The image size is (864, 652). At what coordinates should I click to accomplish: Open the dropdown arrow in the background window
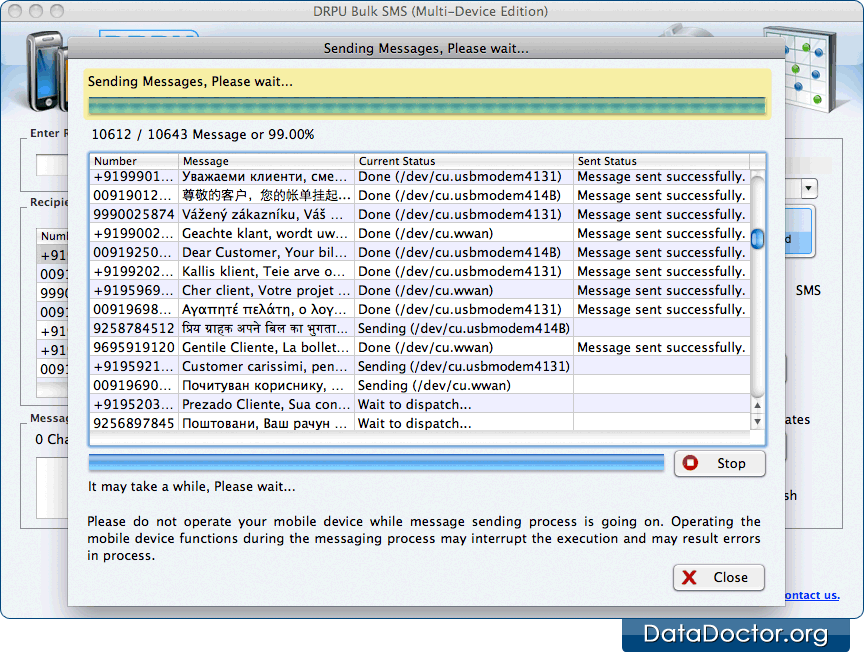pyautogui.click(x=808, y=188)
